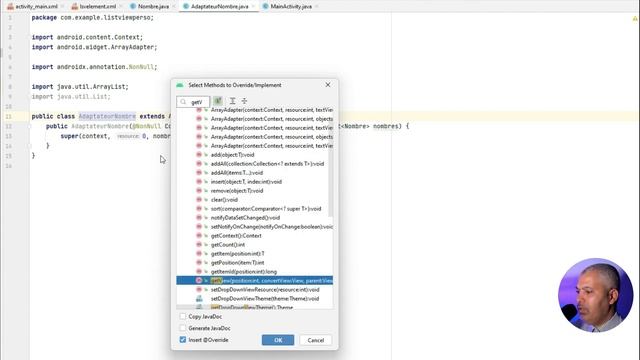Image resolution: width=640 pixels, height=360 pixels.
Task: Toggle the sort alphabetically icon
Action: click(218, 101)
